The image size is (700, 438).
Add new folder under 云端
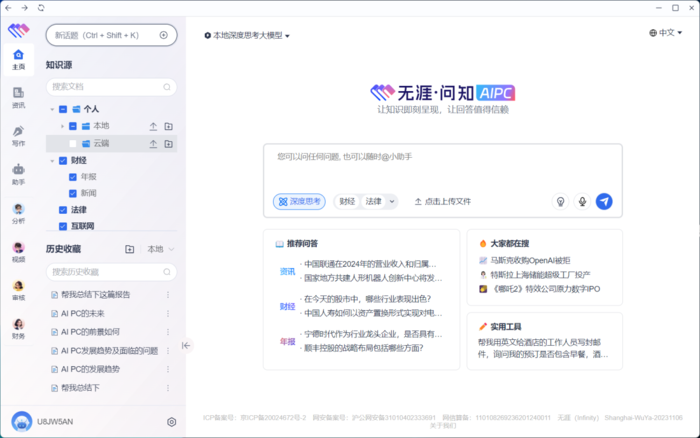[x=169, y=144]
